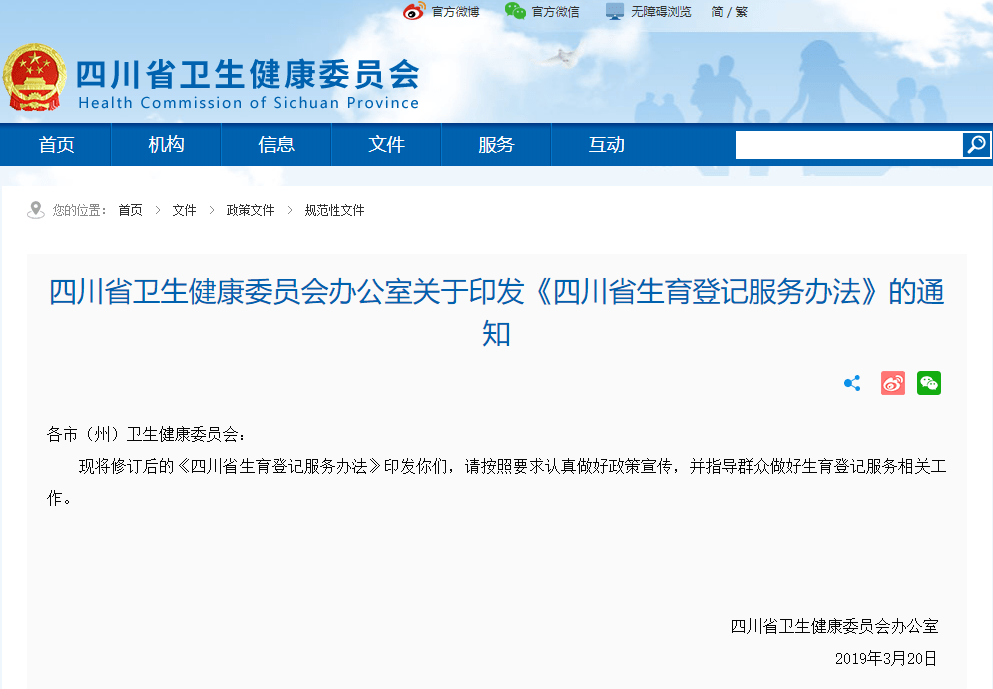The width and height of the screenshot is (993, 689).
Task: Click the 您的位置 label
Action: coord(79,210)
